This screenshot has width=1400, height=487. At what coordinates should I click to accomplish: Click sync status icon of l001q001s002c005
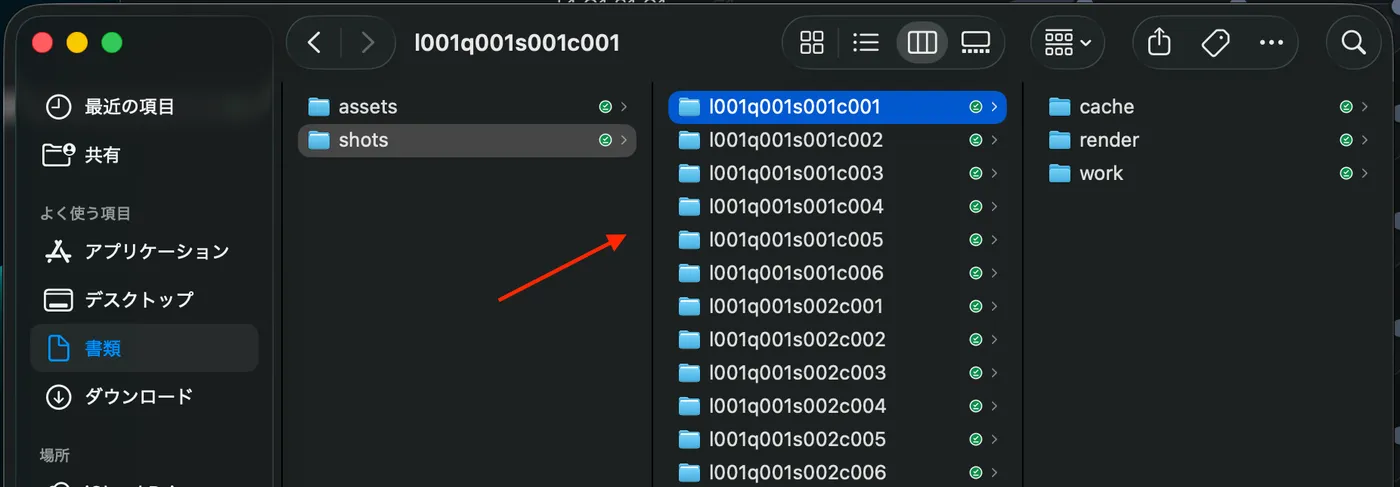pos(975,439)
